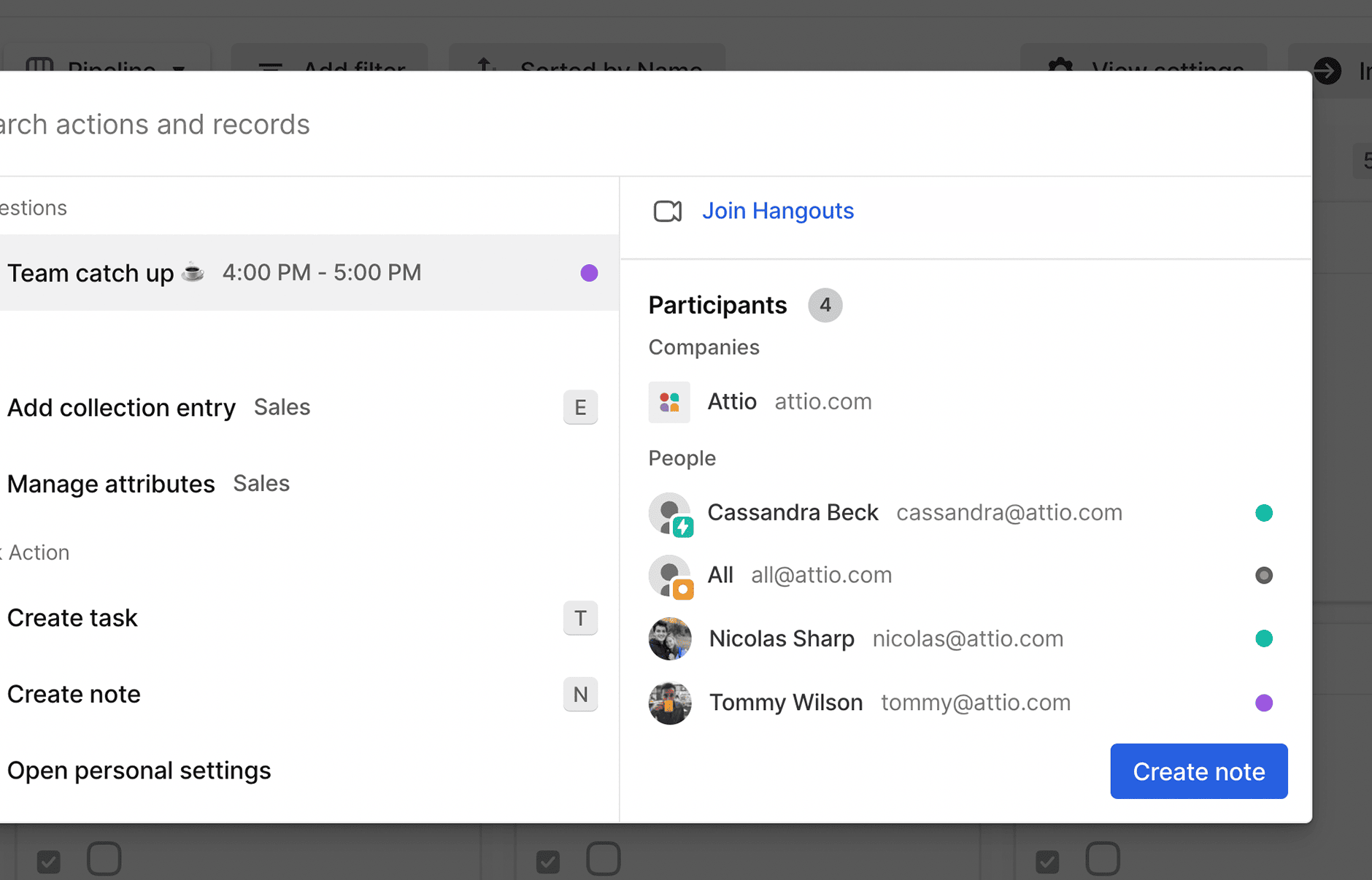Click tommy@attio.com email address
The image size is (1372, 880).
tap(976, 703)
